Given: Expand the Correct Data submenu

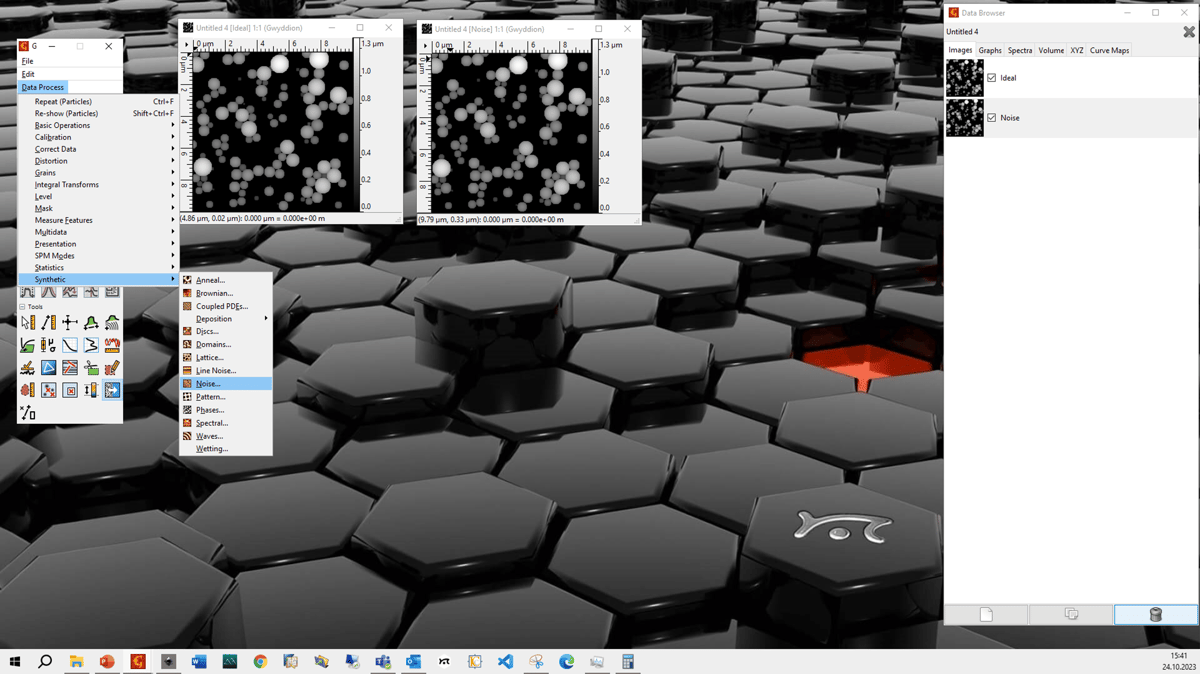Looking at the screenshot, I should click(x=98, y=149).
